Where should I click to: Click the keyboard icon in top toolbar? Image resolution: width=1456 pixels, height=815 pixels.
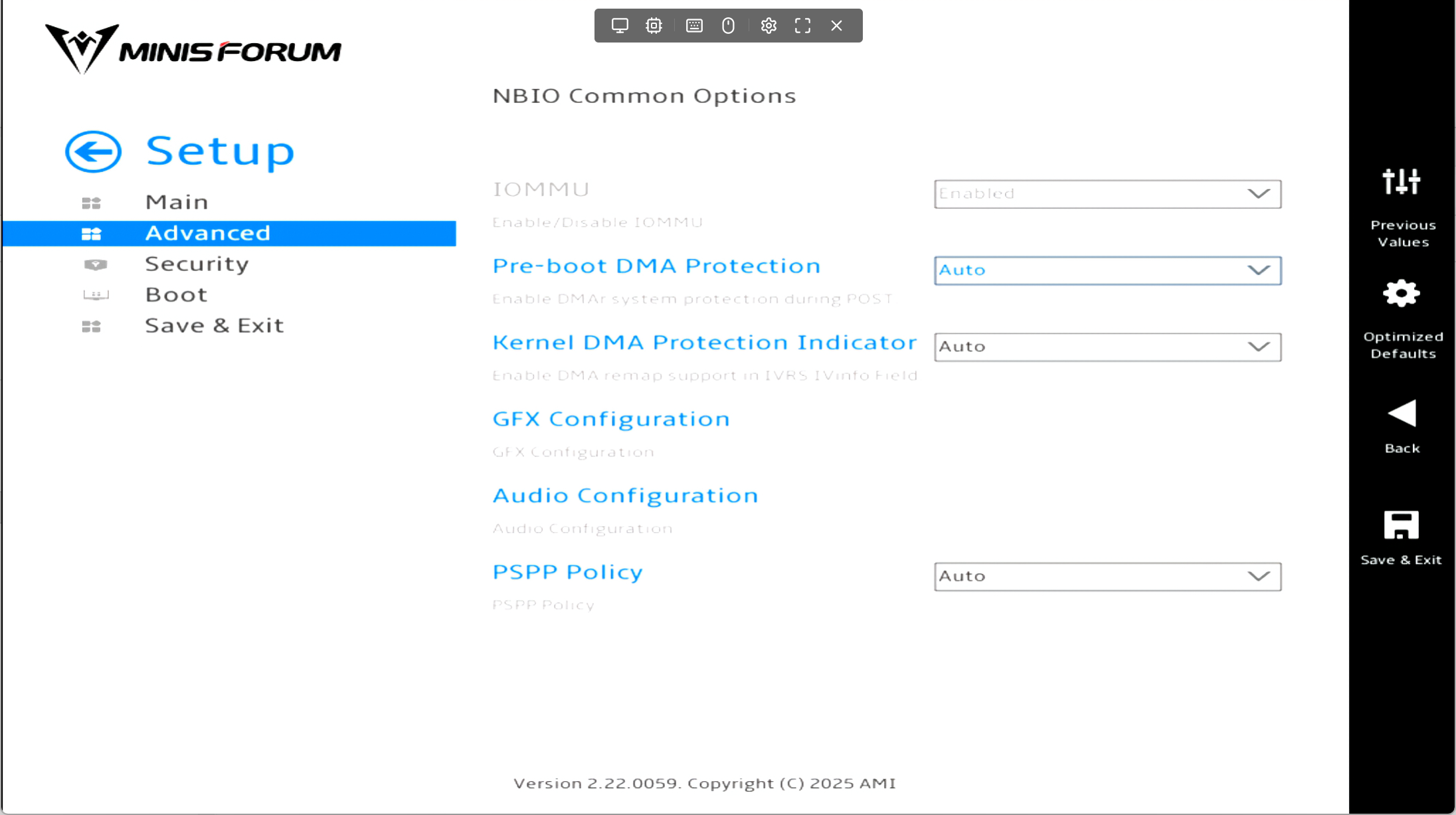(694, 26)
